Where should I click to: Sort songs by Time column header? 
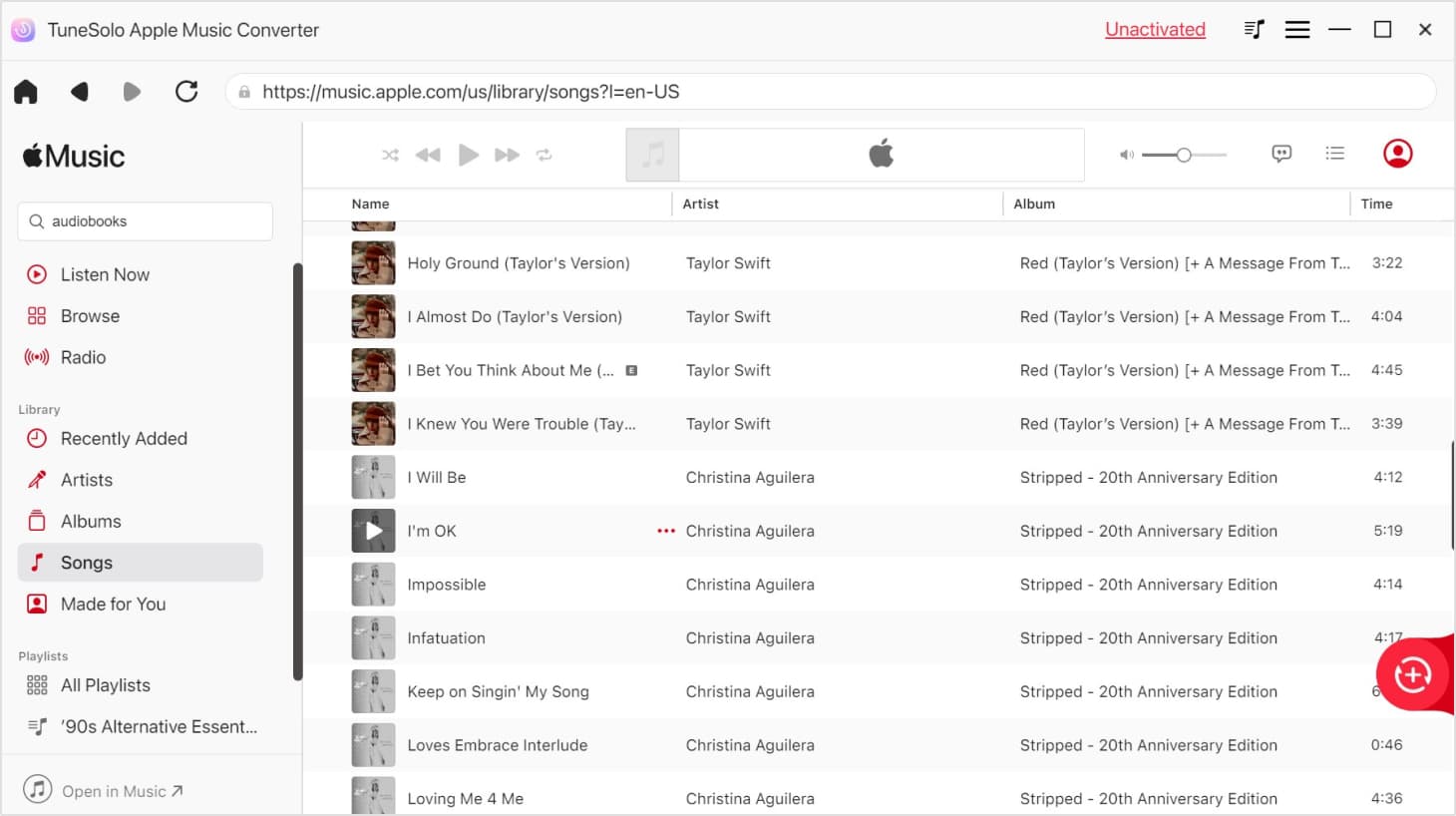(1376, 204)
